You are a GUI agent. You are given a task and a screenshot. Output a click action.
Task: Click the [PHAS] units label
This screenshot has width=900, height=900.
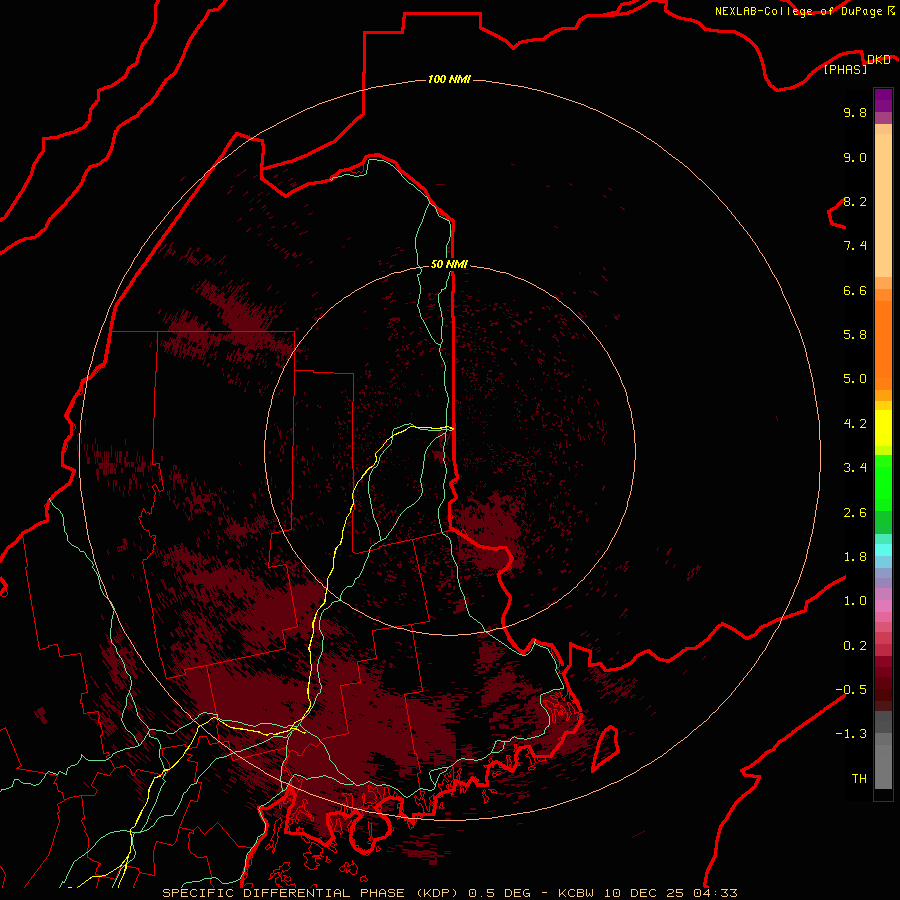tap(845, 70)
